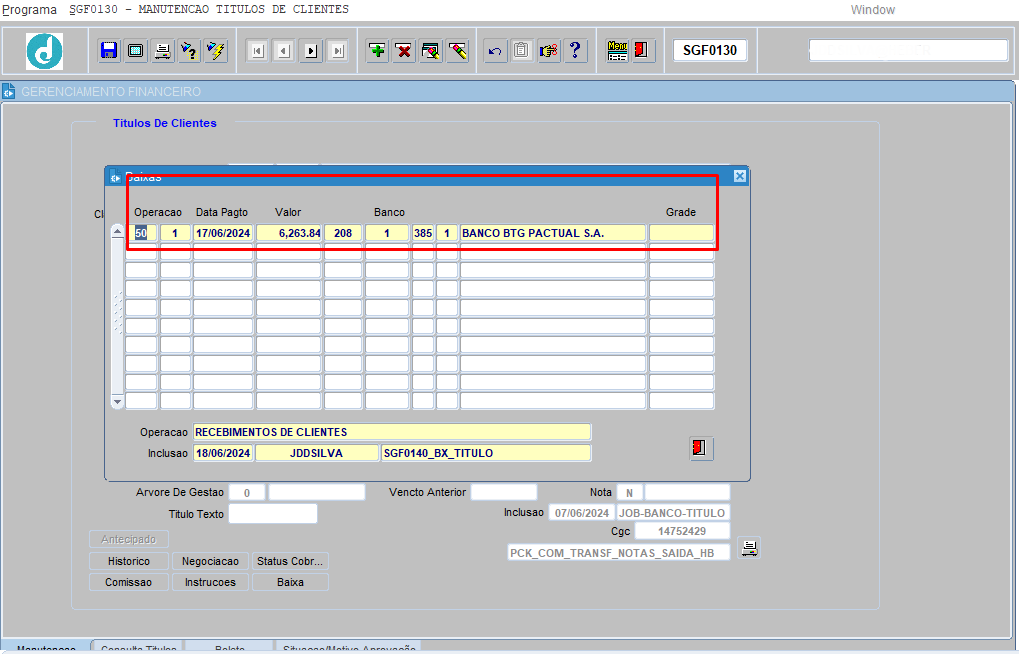1019x654 pixels.
Task: Click the red exit door icon in the Baixas dialog
Action: (x=701, y=448)
